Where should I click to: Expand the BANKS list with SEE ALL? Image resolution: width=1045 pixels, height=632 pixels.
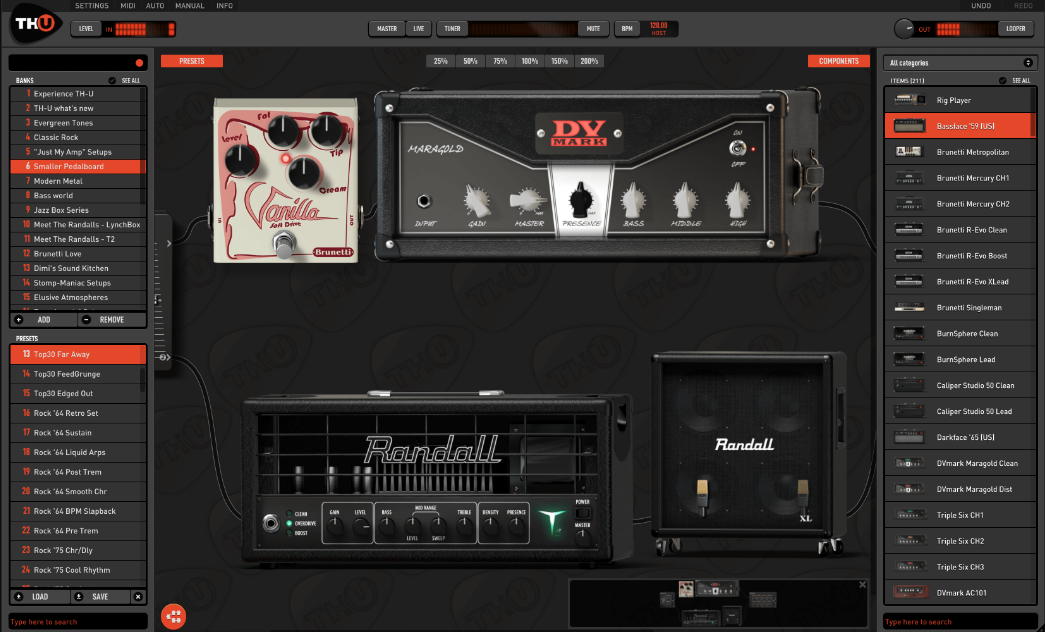[x=132, y=80]
